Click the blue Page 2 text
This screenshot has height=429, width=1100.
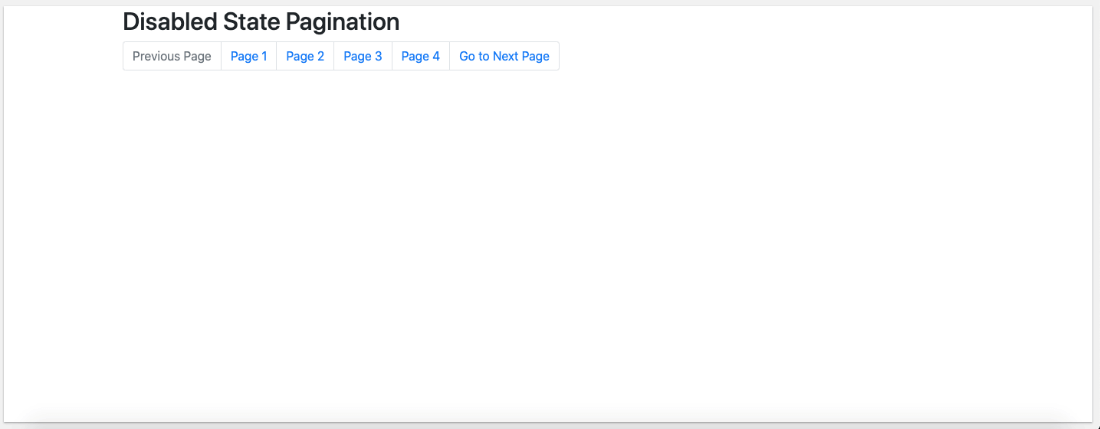tap(305, 56)
